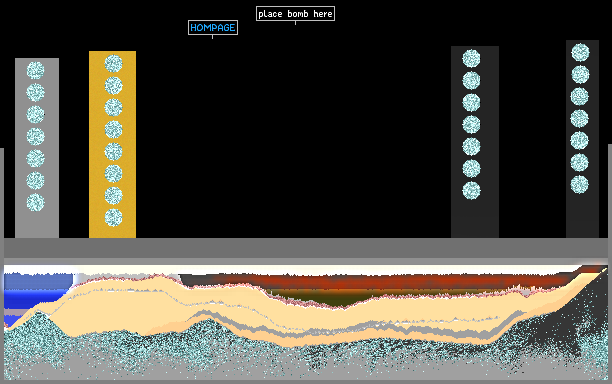This screenshot has width=612, height=384.
Task: Click the top circle in the light gray tower
Action: 36,71
